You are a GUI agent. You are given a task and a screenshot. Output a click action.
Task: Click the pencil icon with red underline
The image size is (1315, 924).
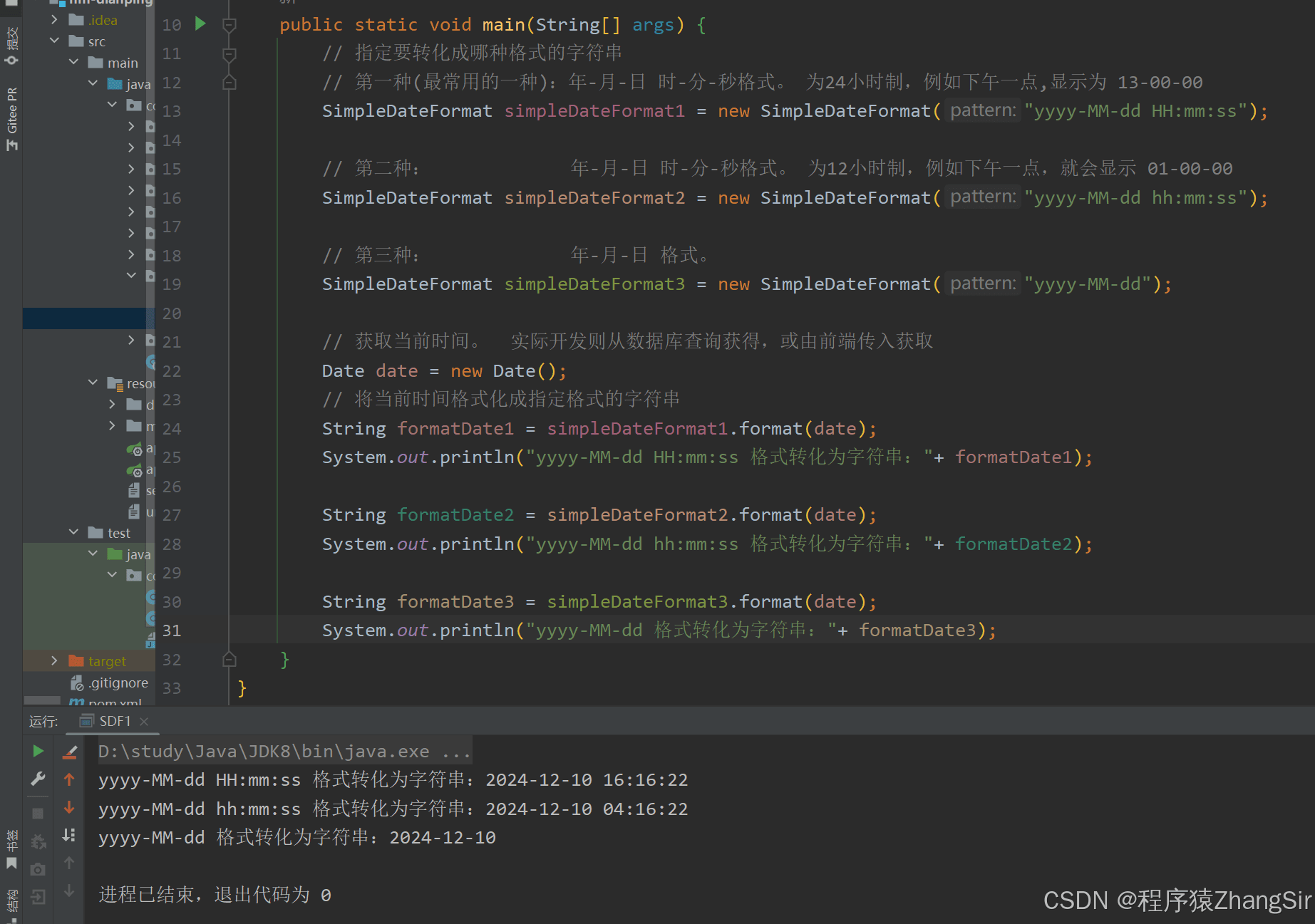(70, 752)
